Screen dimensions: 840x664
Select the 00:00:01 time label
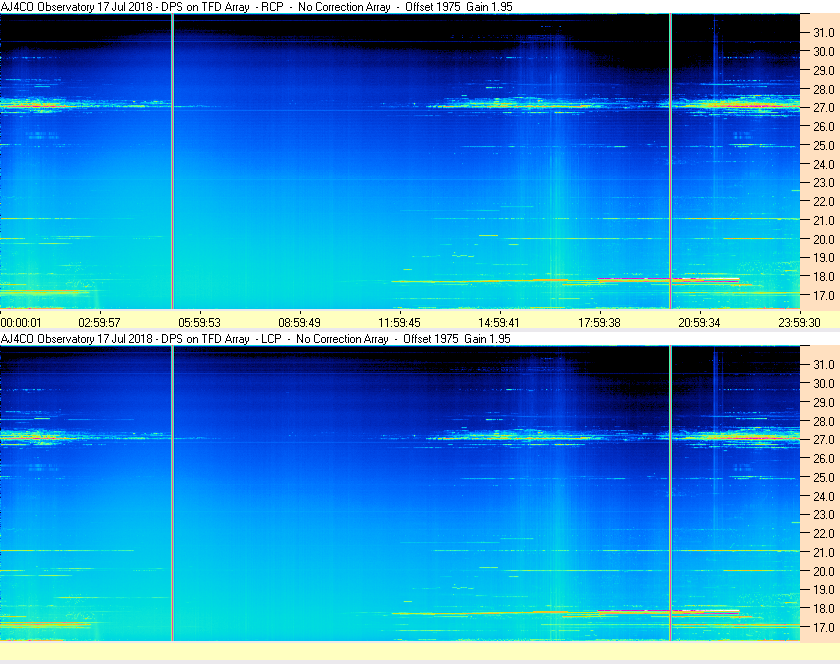[21, 323]
